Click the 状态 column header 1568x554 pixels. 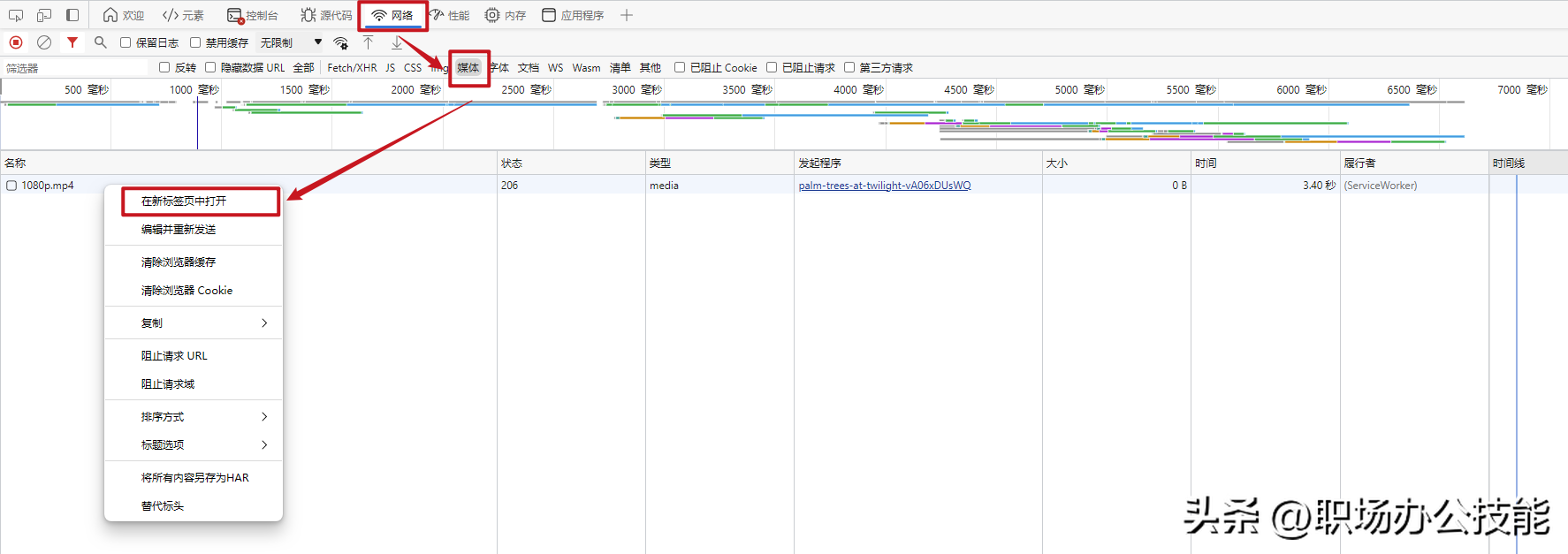click(x=571, y=163)
